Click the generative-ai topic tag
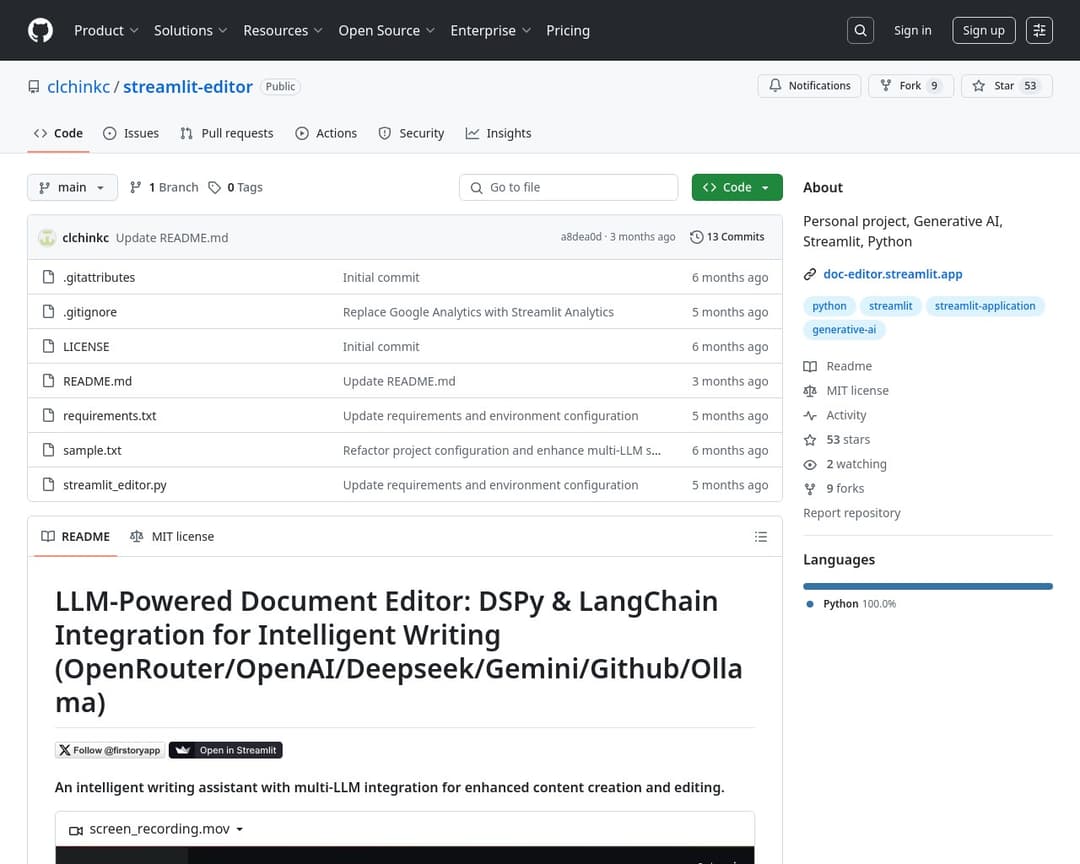Screen dimensions: 1080x864 point(844,329)
